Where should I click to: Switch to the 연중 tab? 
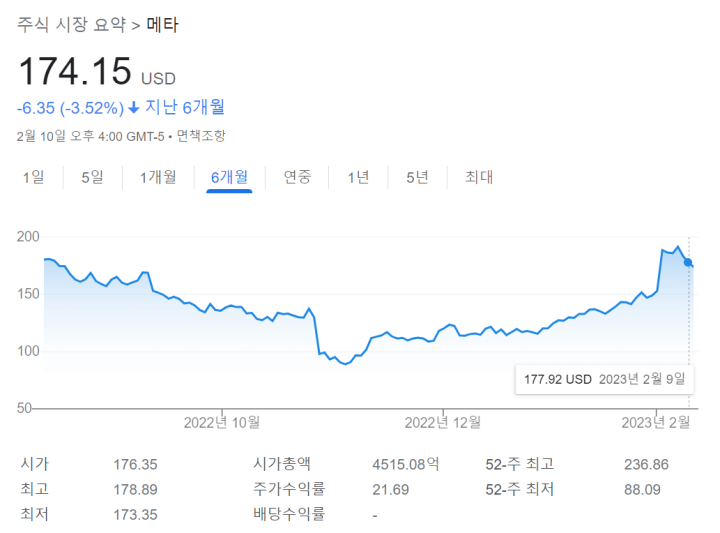(297, 177)
